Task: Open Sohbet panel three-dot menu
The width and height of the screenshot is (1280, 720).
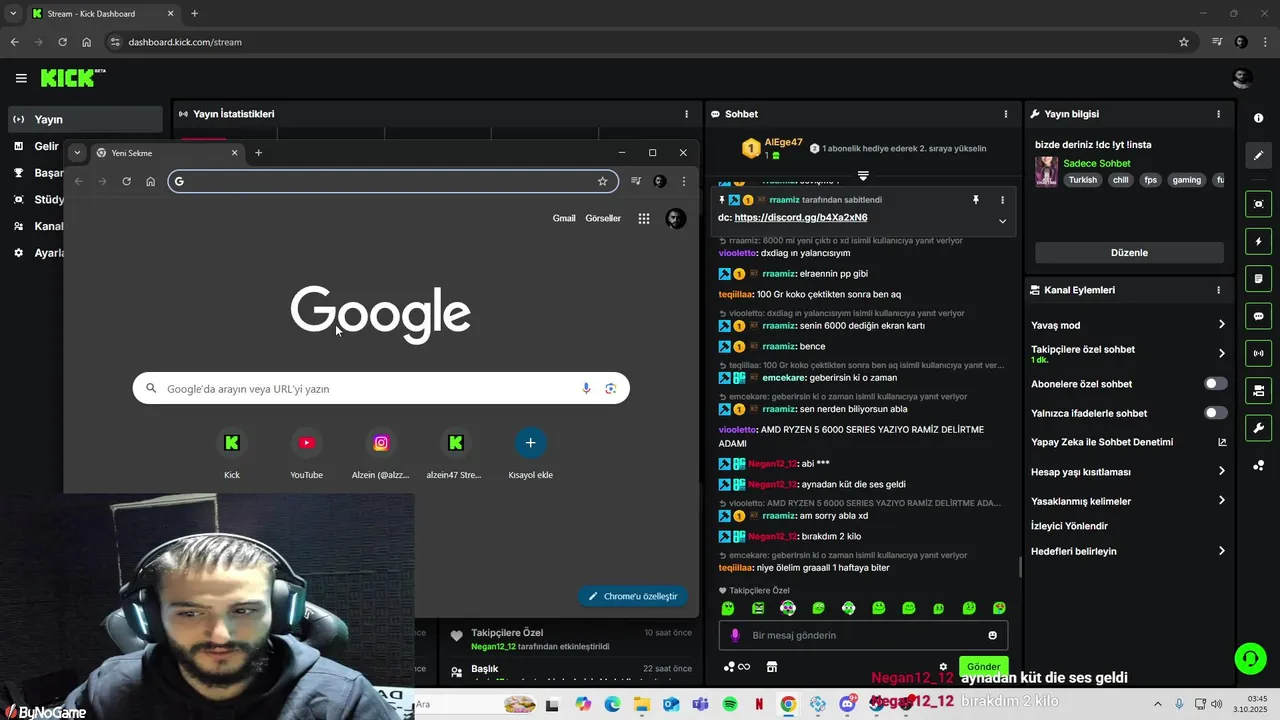Action: [x=1006, y=114]
